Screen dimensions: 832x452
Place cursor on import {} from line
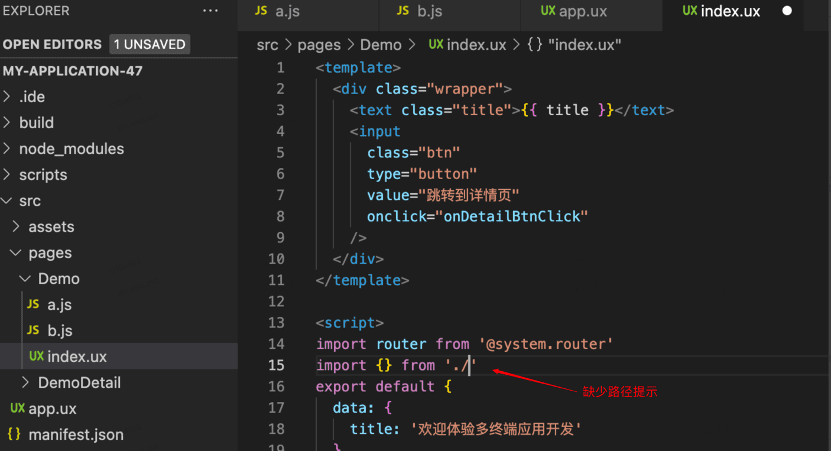[396, 365]
